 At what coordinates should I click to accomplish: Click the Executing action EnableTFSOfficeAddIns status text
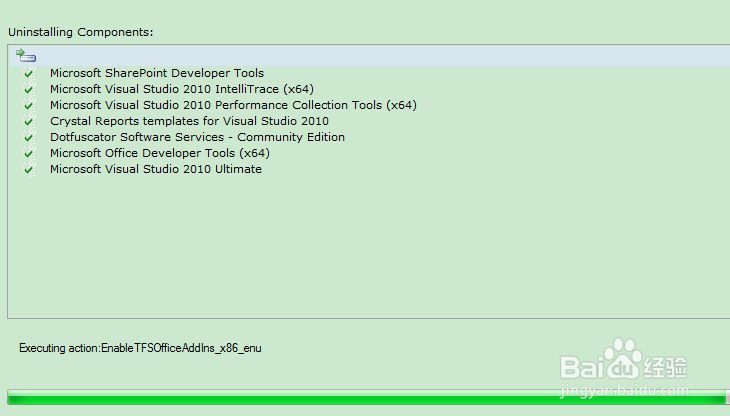click(140, 348)
